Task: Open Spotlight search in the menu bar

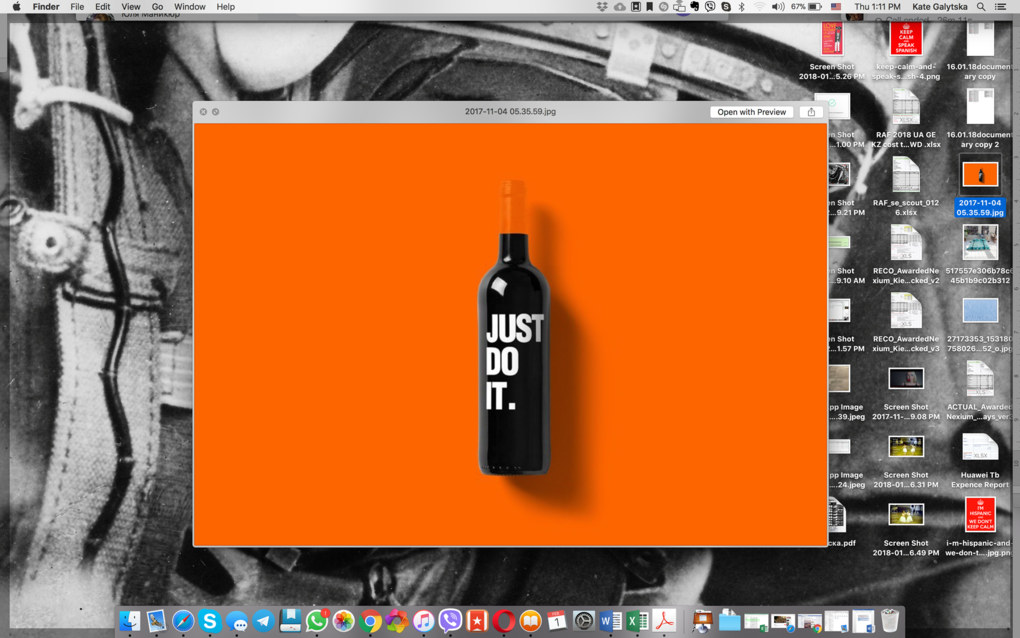Action: pyautogui.click(x=981, y=7)
